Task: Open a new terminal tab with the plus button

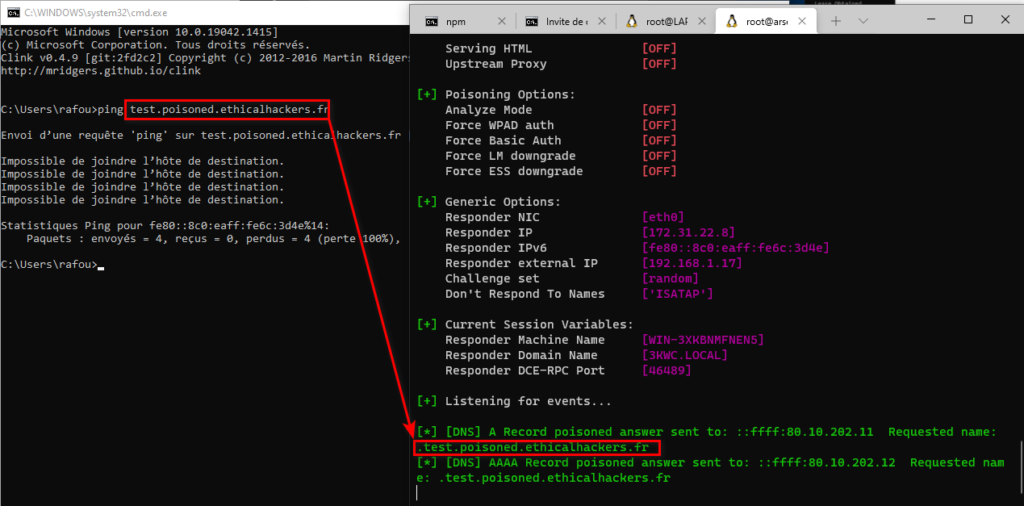Action: click(x=835, y=21)
